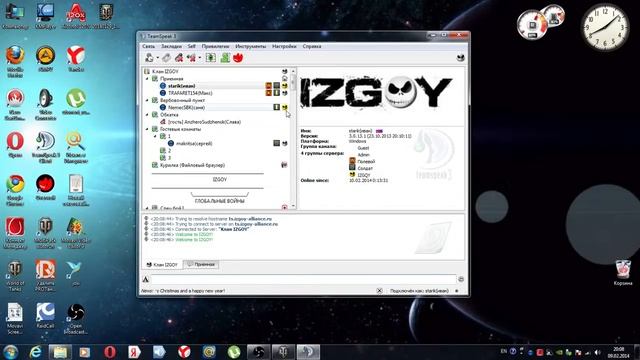This screenshot has height=360, width=640.
Task: Open the emoticon picker beside chat input
Action: (x=461, y=279)
